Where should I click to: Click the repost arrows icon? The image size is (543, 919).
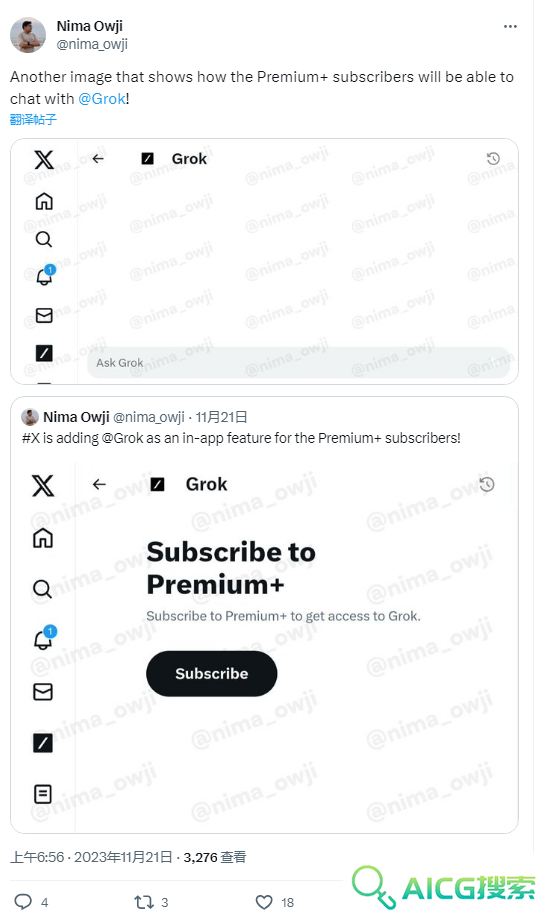coord(143,901)
